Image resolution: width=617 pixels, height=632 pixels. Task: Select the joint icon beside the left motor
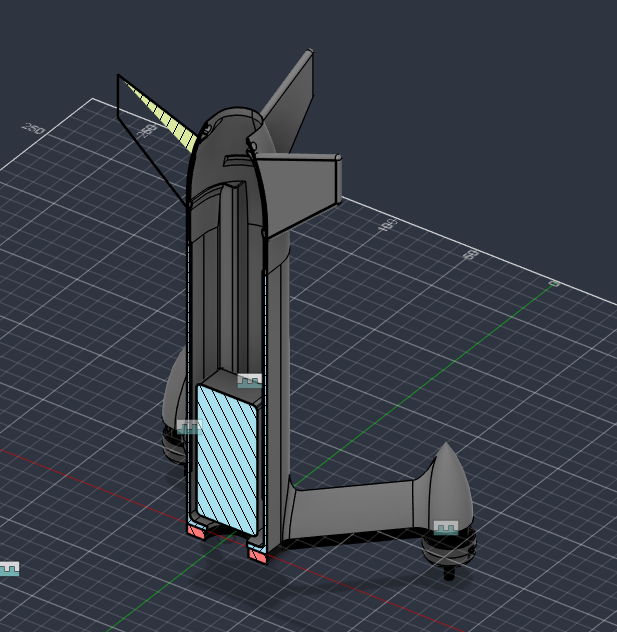189,427
